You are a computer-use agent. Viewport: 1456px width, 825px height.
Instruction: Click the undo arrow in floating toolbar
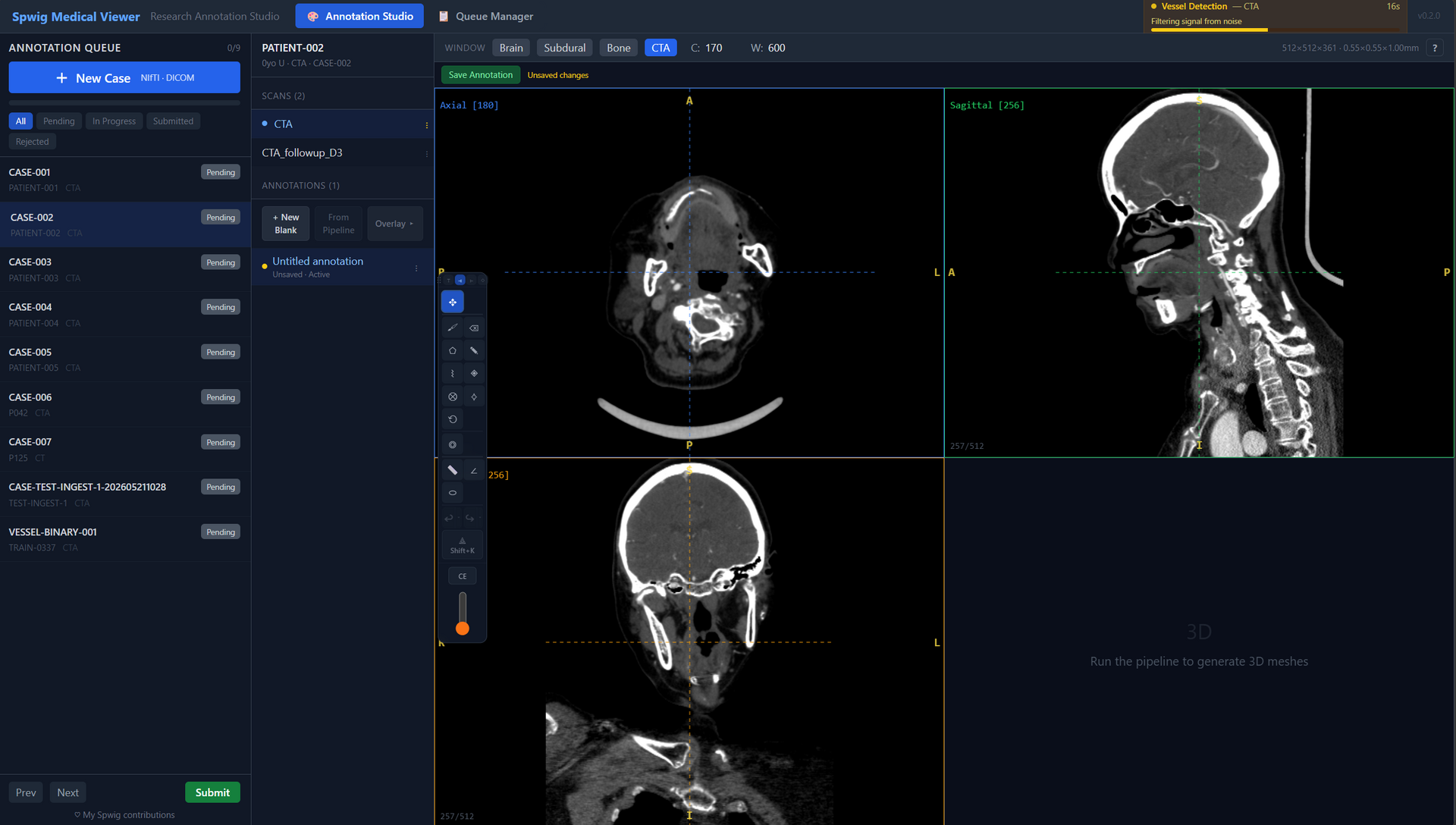[449, 518]
